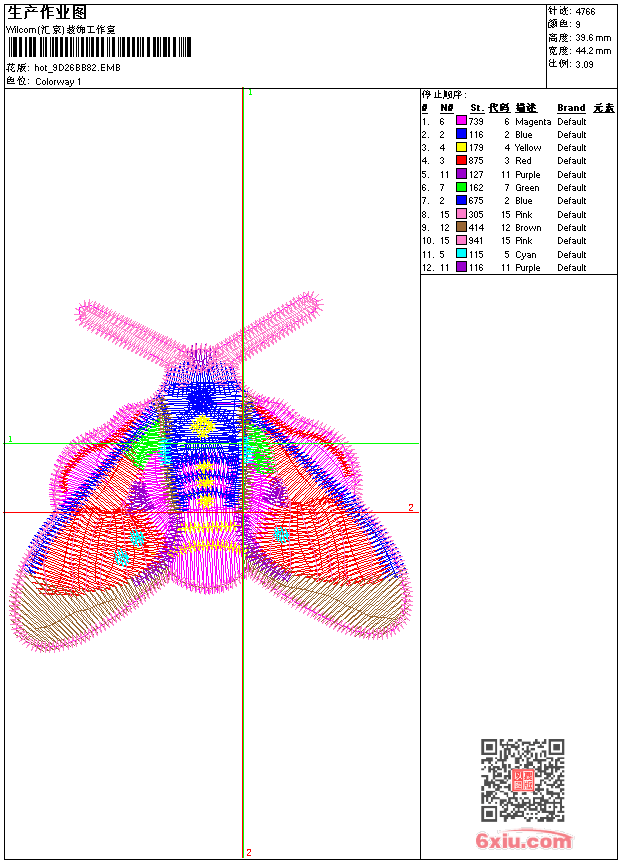Click Default brand in the Cyan row
The image size is (620, 860).
571,254
